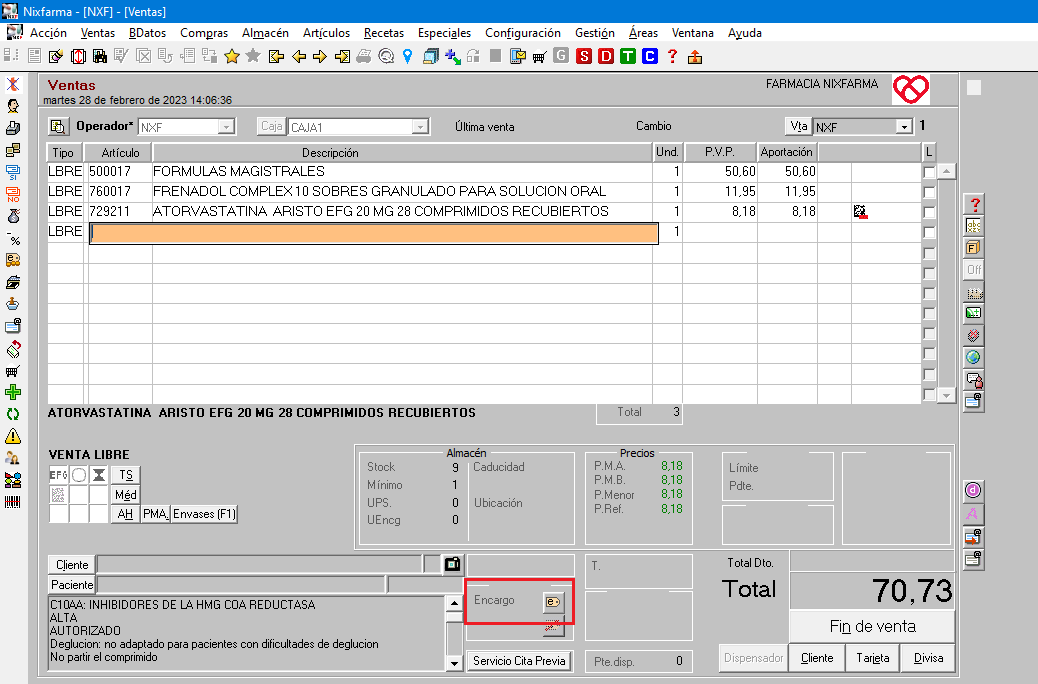The width and height of the screenshot is (1038, 684).
Task: Click the mortar and pestle sidebar icon
Action: [x=13, y=304]
